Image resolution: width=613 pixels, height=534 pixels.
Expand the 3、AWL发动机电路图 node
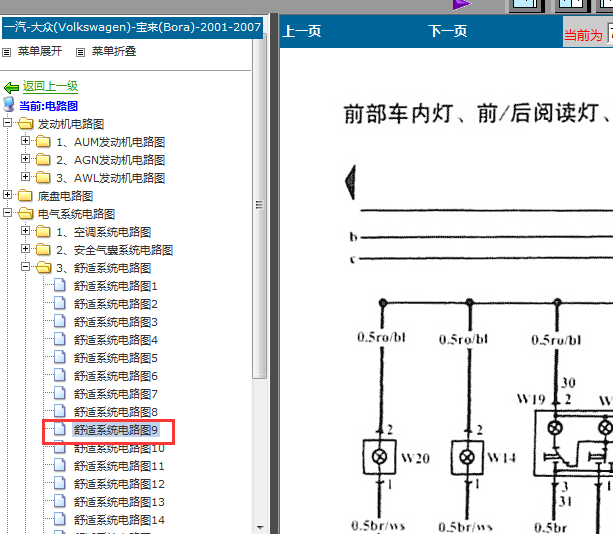[25, 176]
